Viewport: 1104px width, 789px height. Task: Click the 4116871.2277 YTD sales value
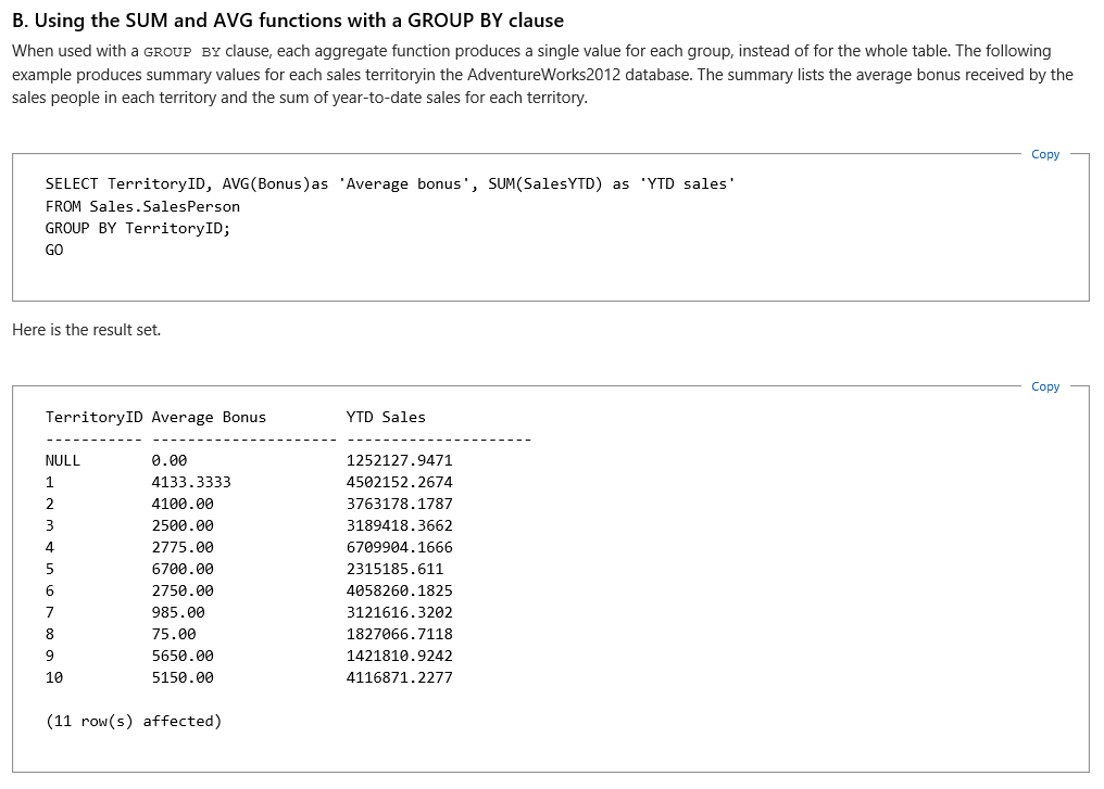tap(399, 678)
